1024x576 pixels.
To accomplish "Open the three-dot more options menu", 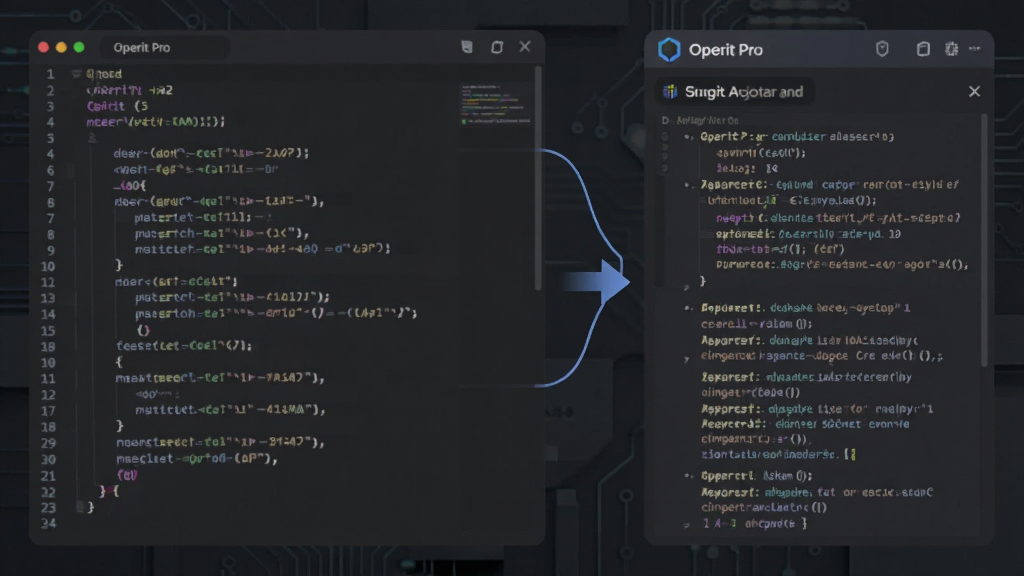I will point(974,49).
